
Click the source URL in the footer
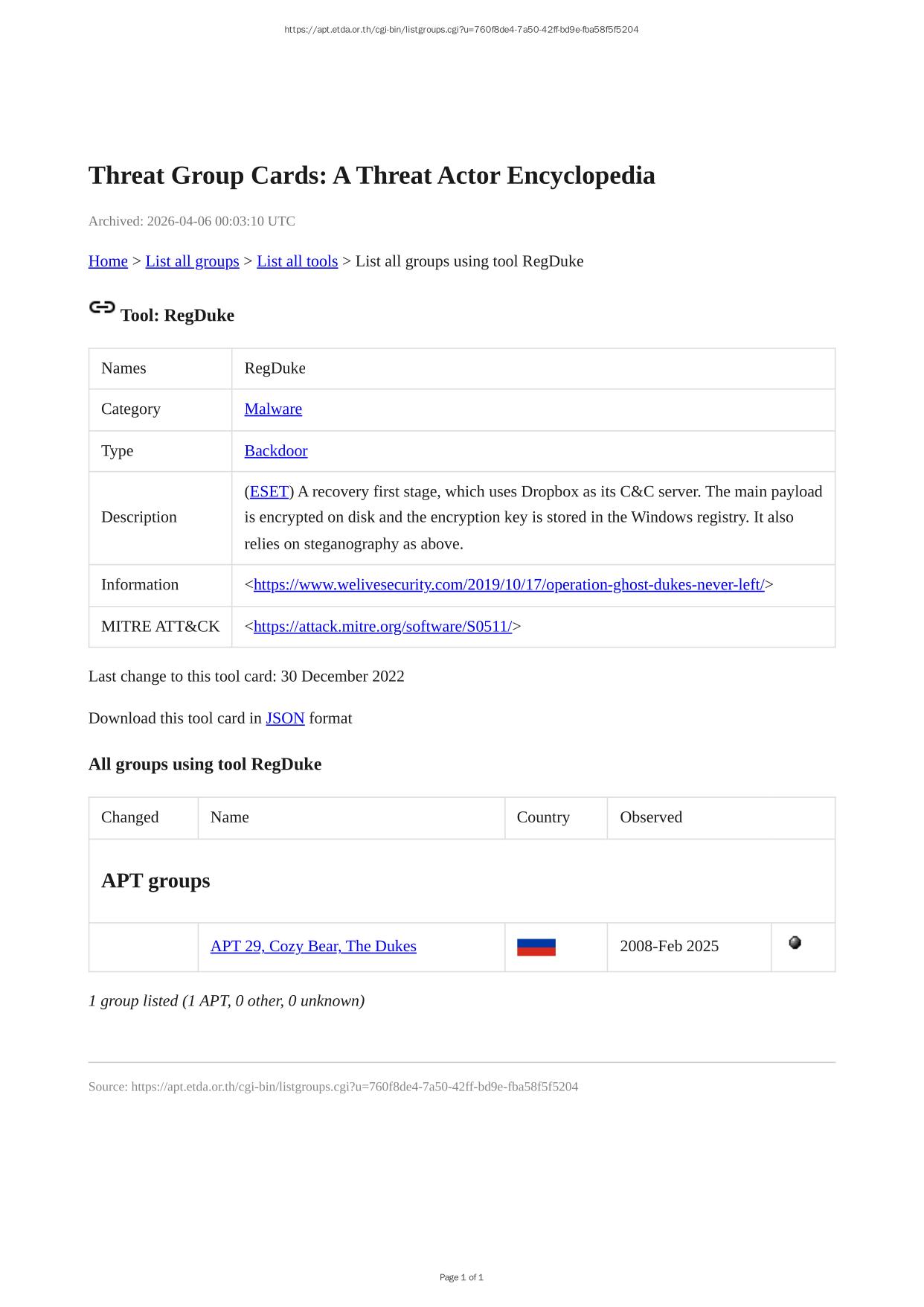click(x=354, y=1087)
